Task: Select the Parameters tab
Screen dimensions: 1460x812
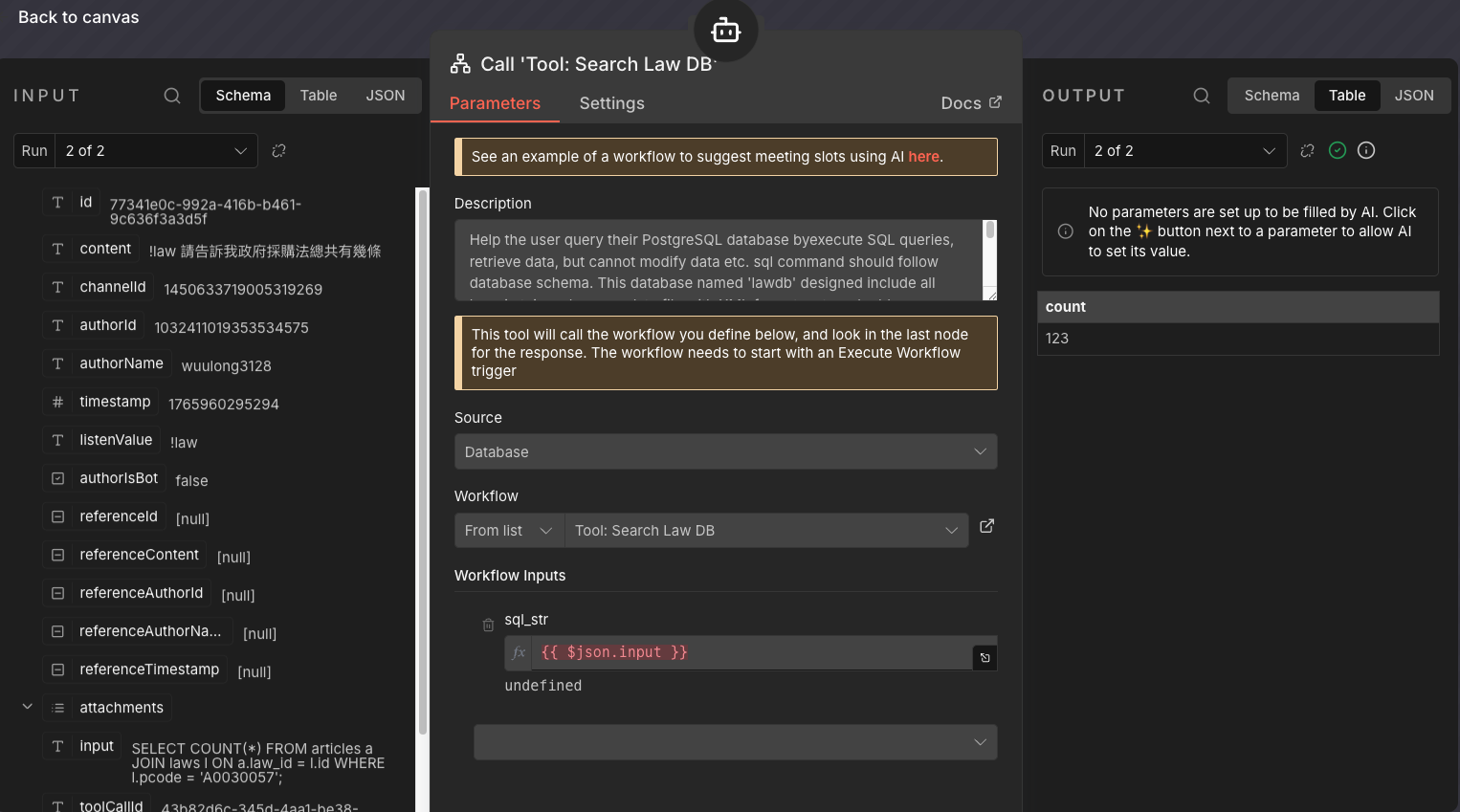Action: pyautogui.click(x=495, y=103)
